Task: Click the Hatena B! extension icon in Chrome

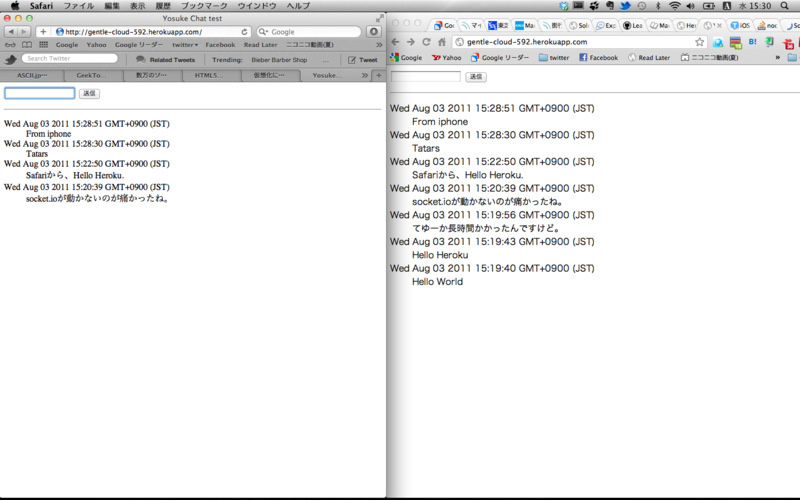Action: click(753, 42)
